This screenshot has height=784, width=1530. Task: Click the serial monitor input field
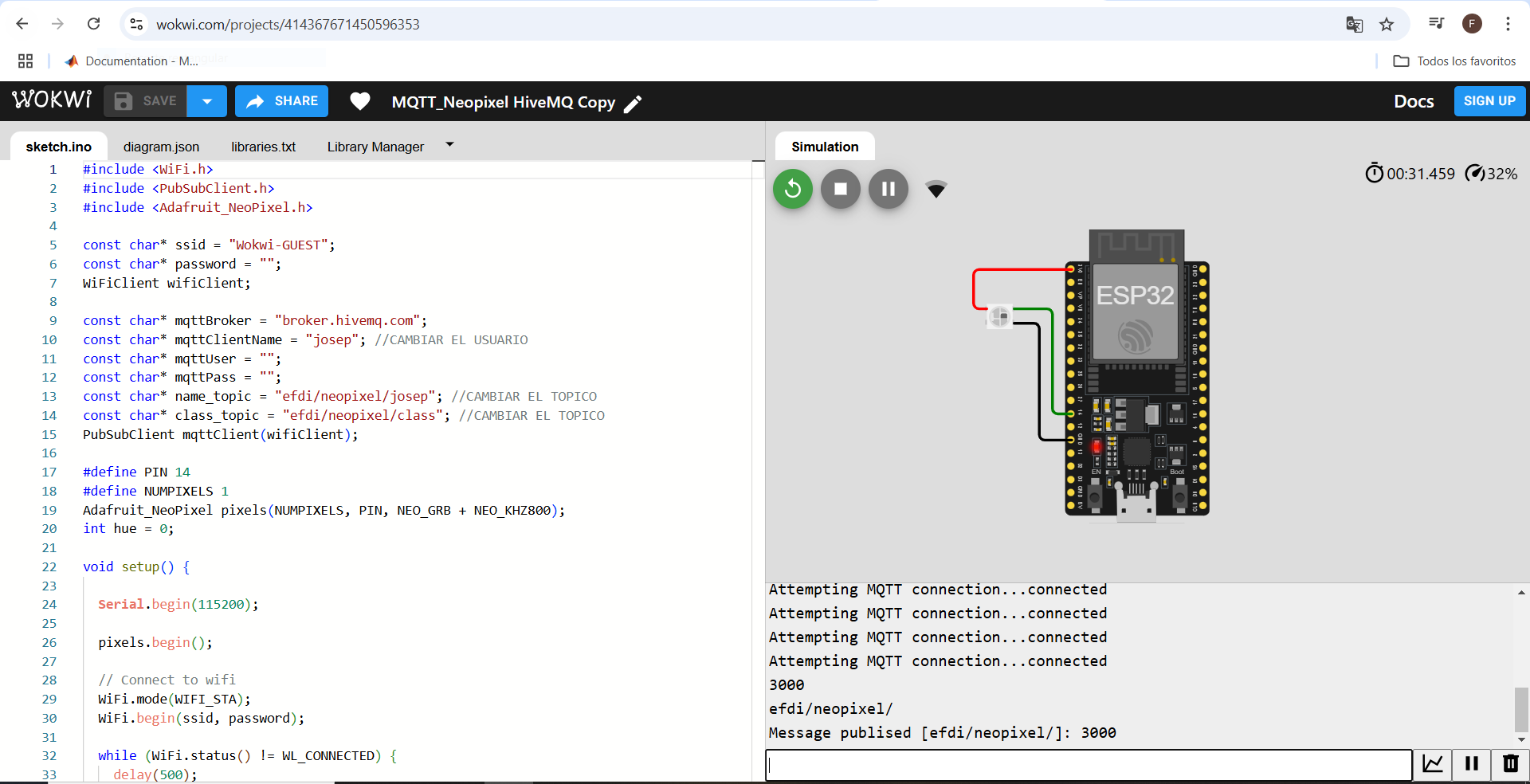tap(1089, 765)
